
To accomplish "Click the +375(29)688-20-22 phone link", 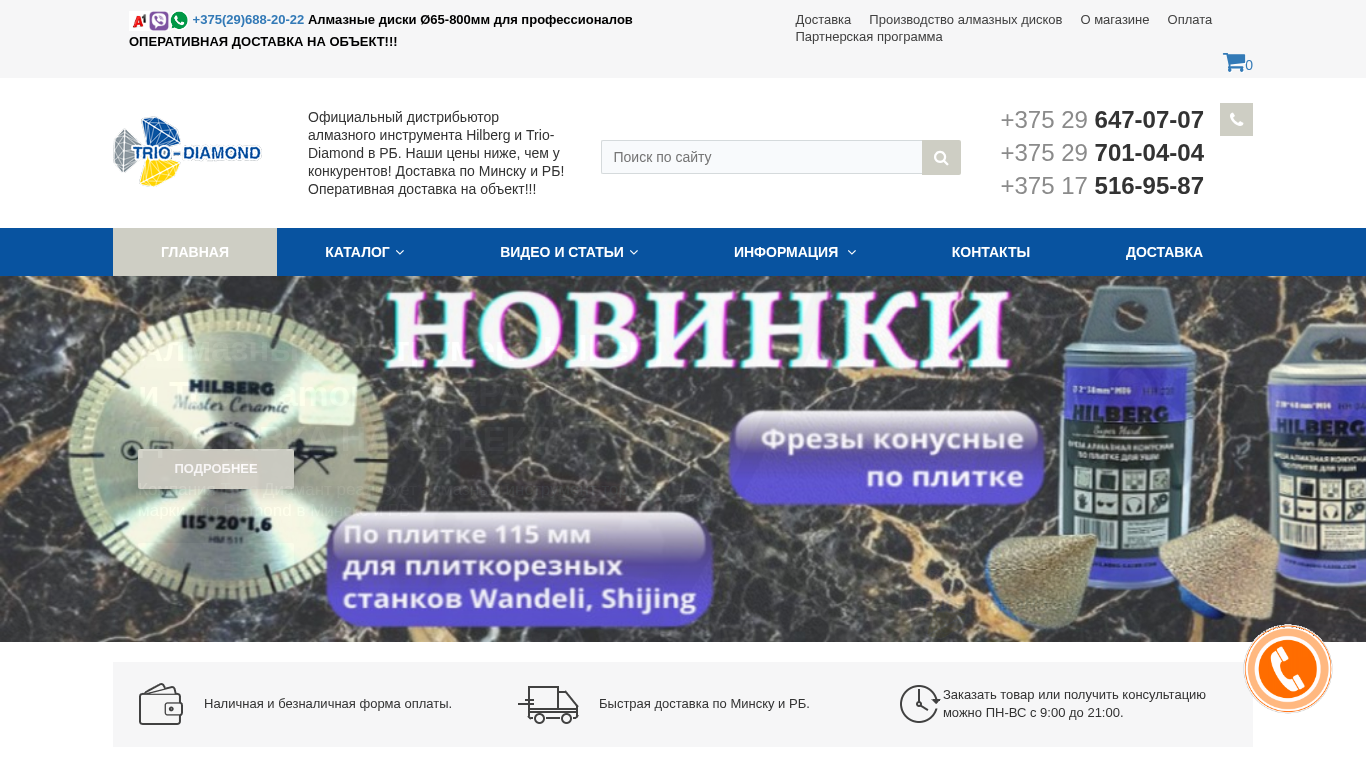I will point(248,20).
